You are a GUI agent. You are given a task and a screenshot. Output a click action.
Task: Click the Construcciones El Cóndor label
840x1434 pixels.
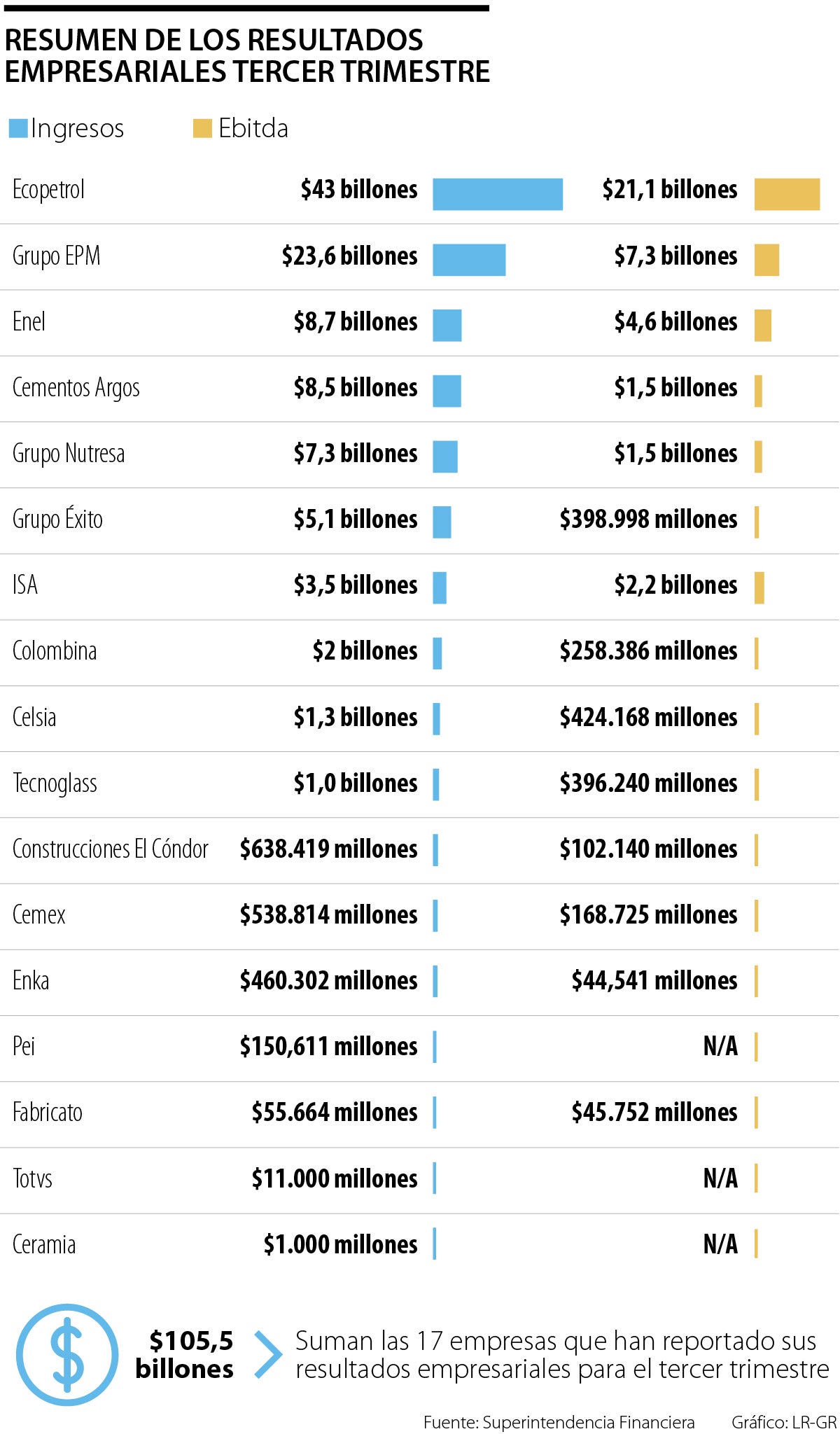point(110,849)
